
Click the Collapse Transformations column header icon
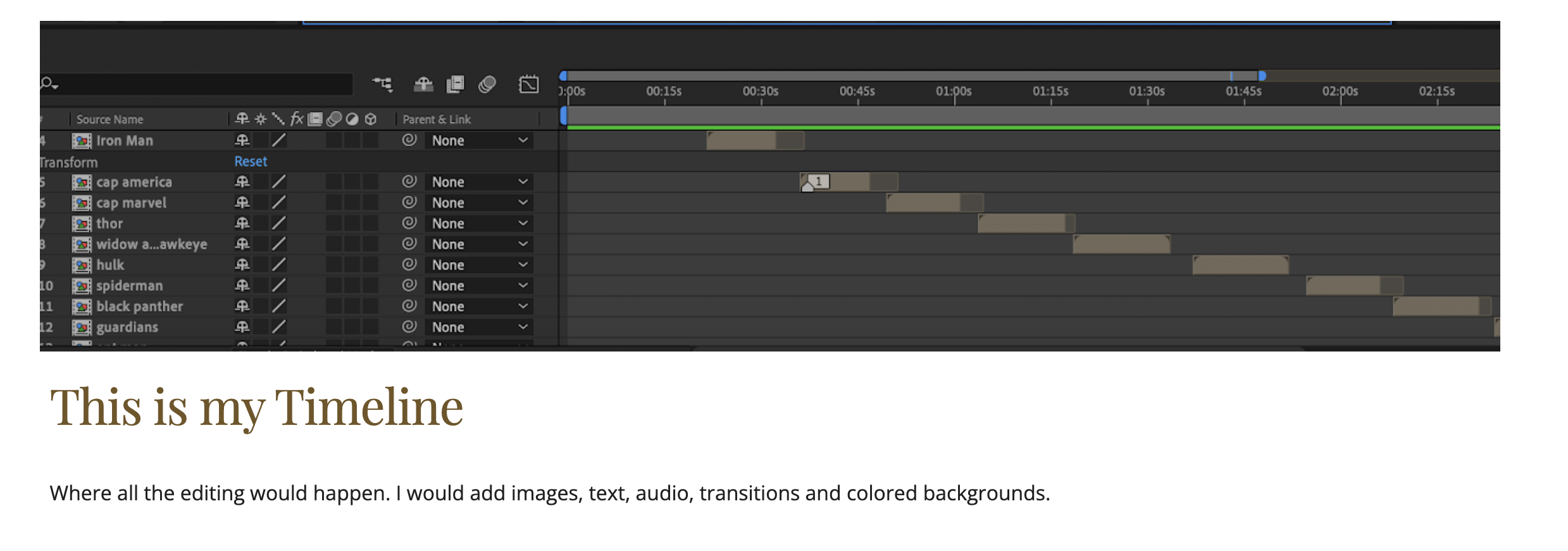coord(260,119)
